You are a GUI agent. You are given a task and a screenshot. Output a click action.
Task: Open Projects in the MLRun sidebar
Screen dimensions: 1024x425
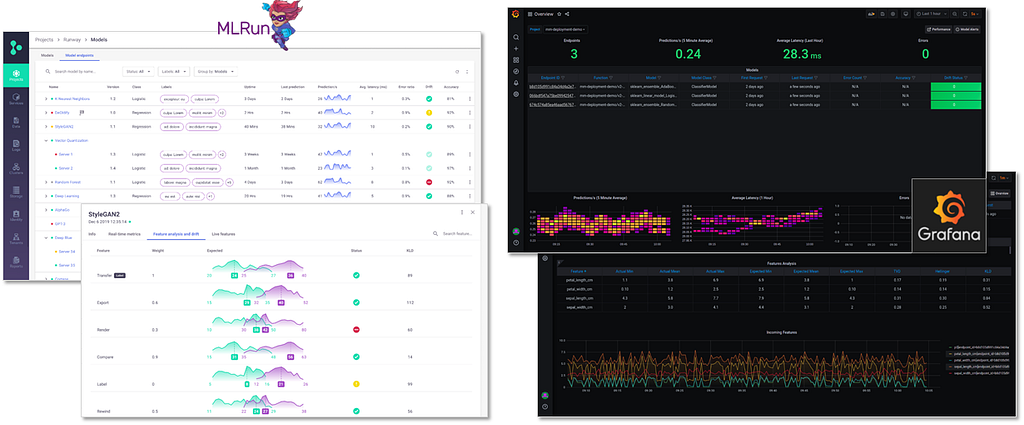(16, 76)
